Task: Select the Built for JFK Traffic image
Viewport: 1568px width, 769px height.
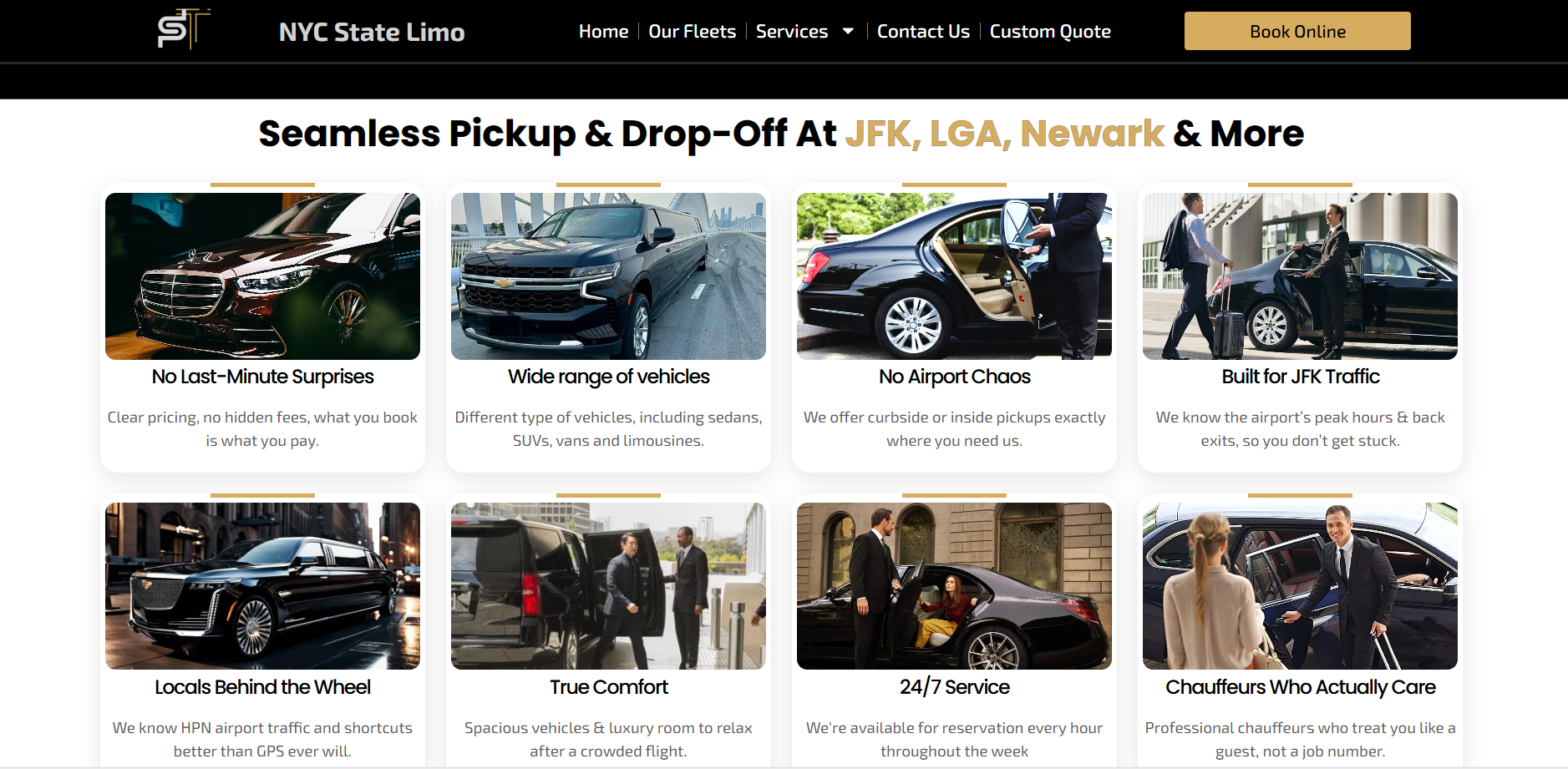Action: coord(1300,276)
